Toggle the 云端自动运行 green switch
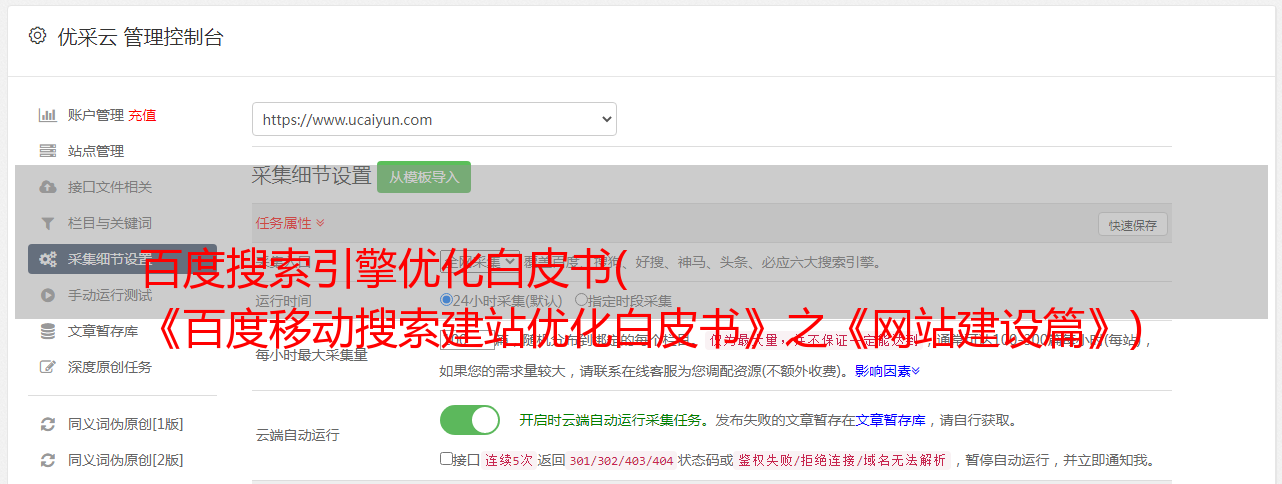This screenshot has width=1282, height=484. [x=470, y=420]
